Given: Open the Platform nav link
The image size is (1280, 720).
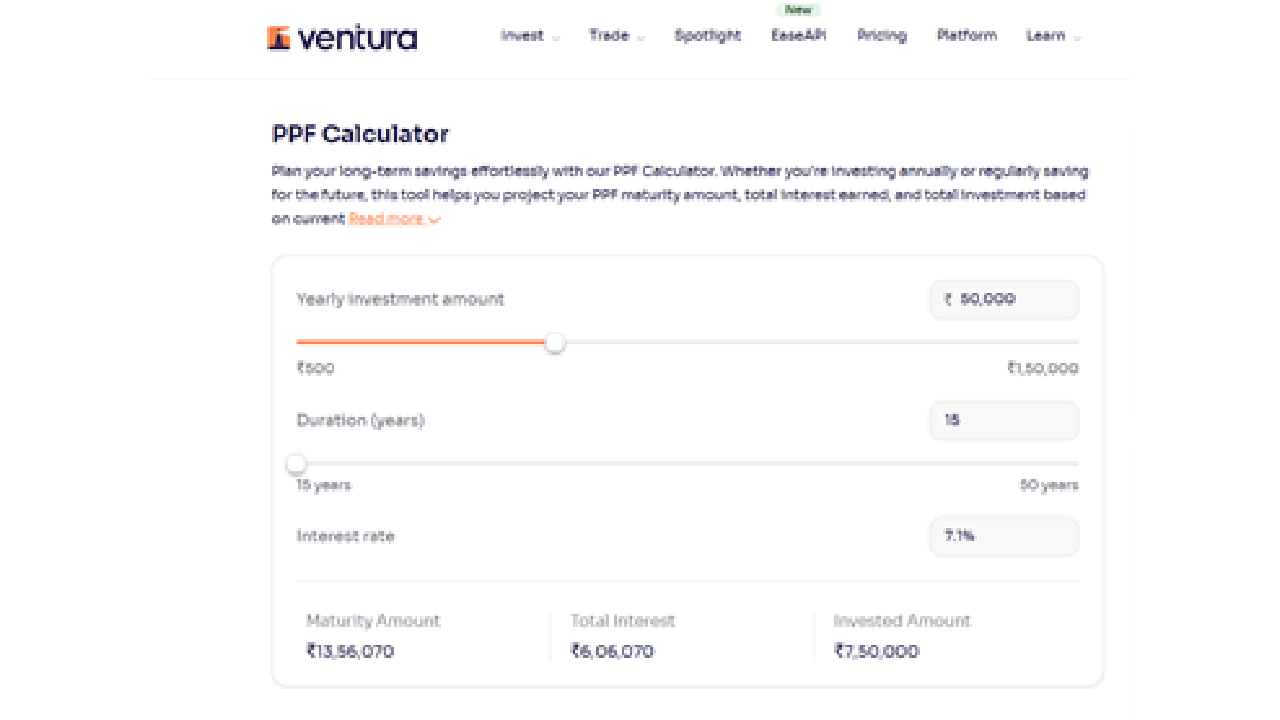Looking at the screenshot, I should tap(967, 36).
